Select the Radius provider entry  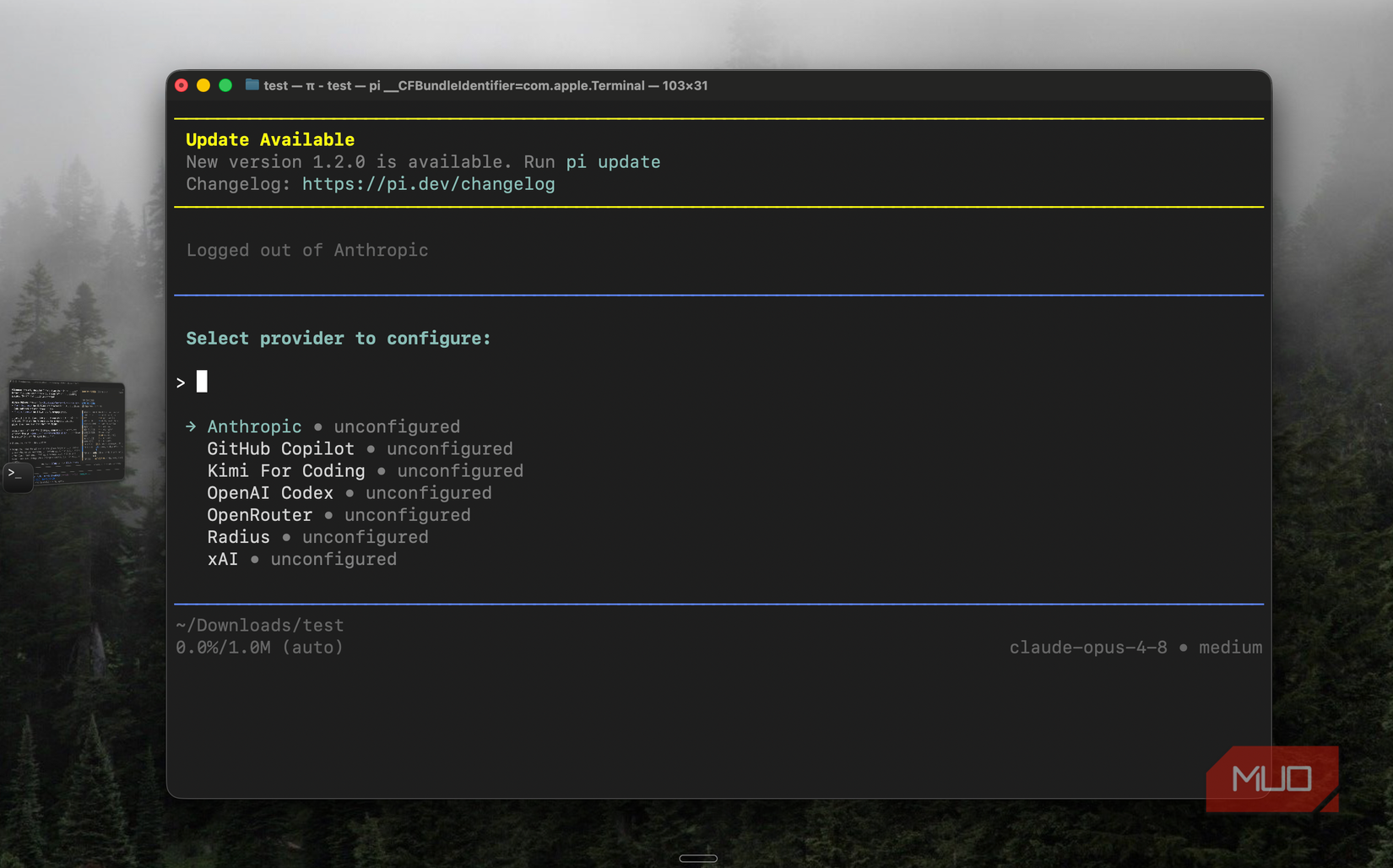317,536
